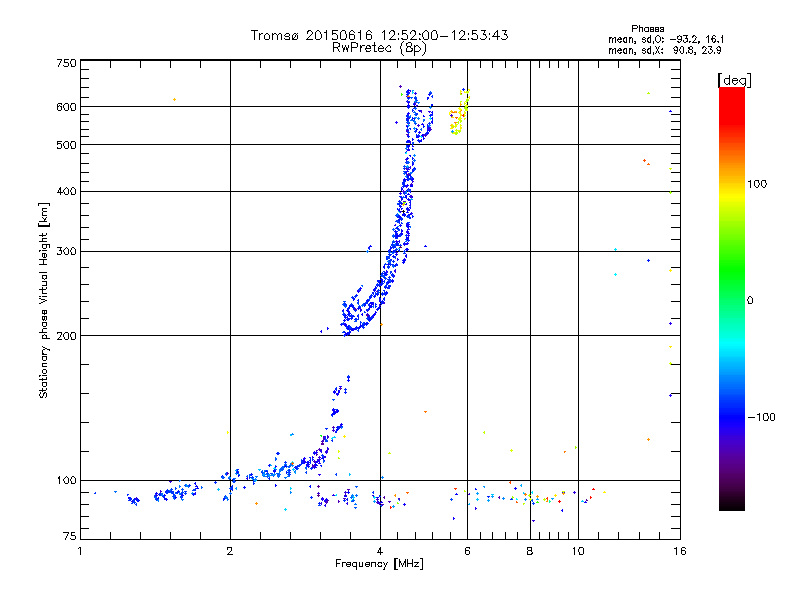Click the [deg] colorbar unit label
This screenshot has height=600, width=800.
coord(734,80)
